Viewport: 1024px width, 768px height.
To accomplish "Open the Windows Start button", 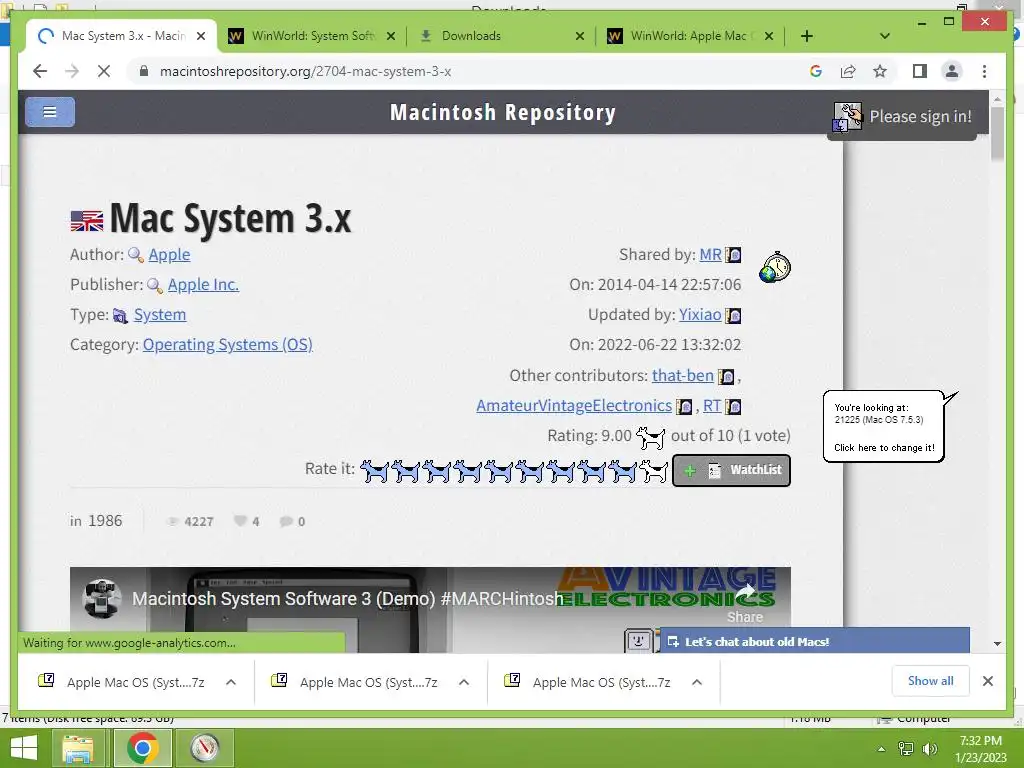I will pos(24,748).
